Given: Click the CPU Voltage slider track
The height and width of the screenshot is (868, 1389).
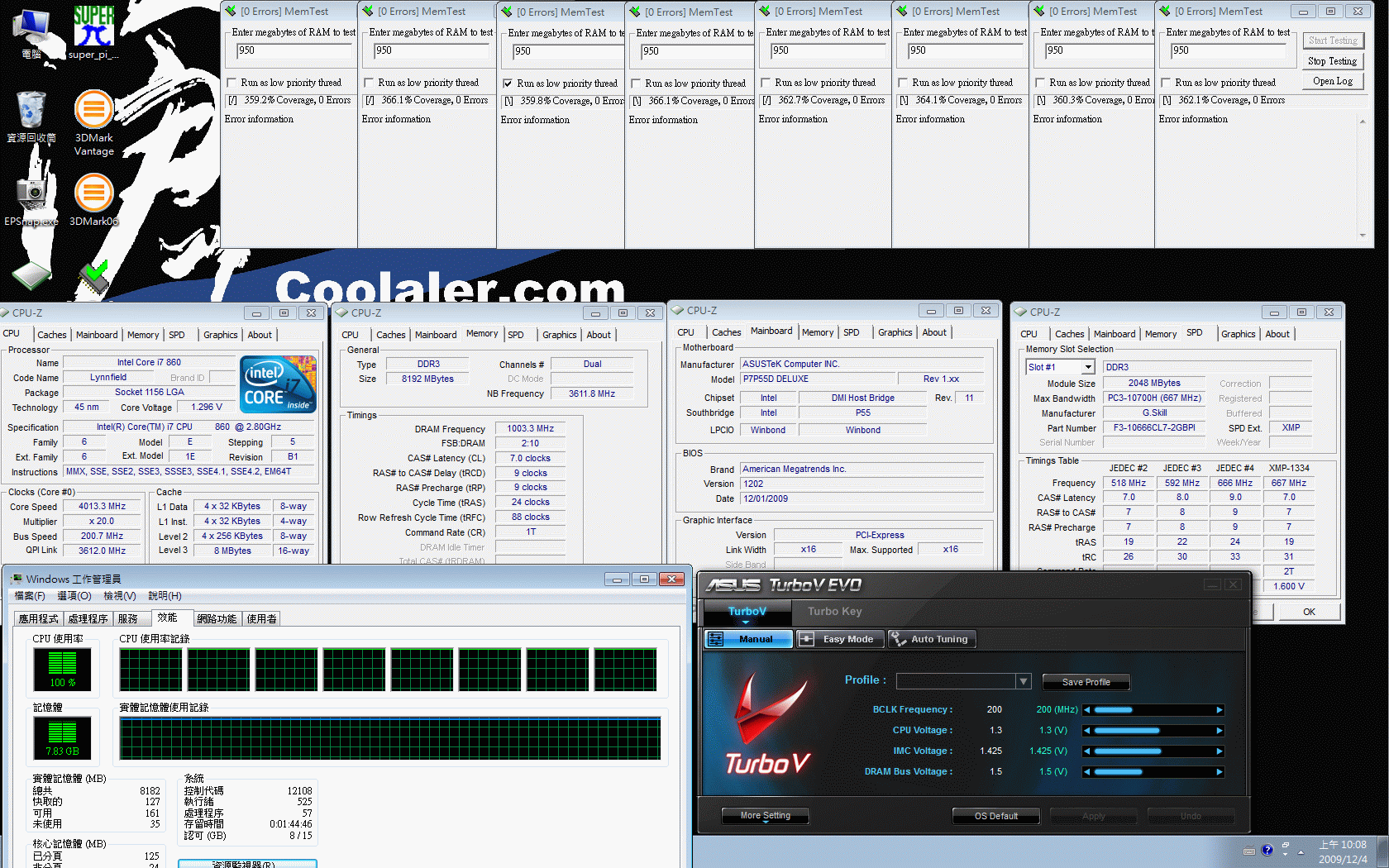Looking at the screenshot, I should click(x=1153, y=731).
